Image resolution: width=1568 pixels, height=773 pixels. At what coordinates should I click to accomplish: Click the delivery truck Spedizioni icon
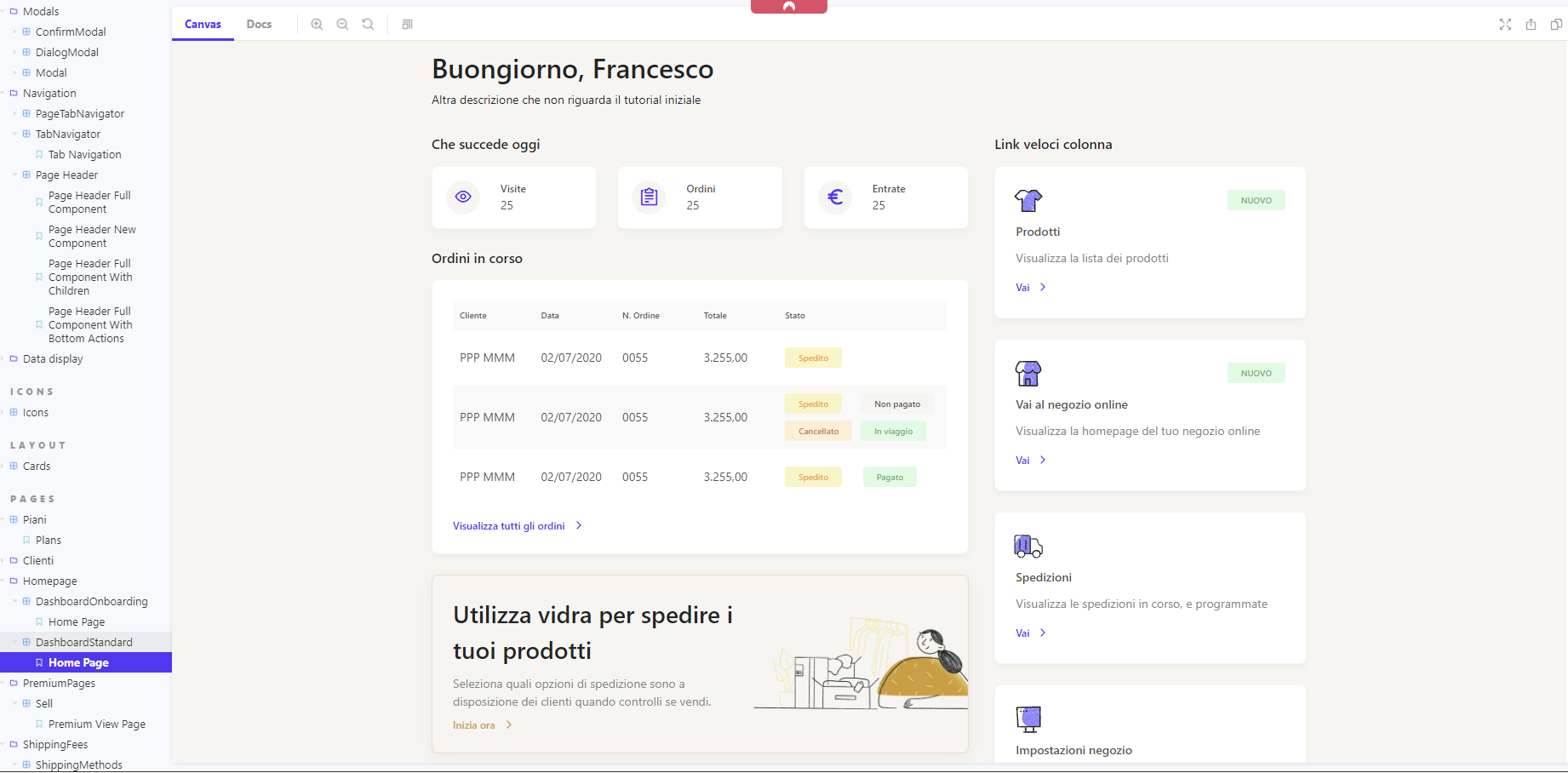(x=1028, y=546)
